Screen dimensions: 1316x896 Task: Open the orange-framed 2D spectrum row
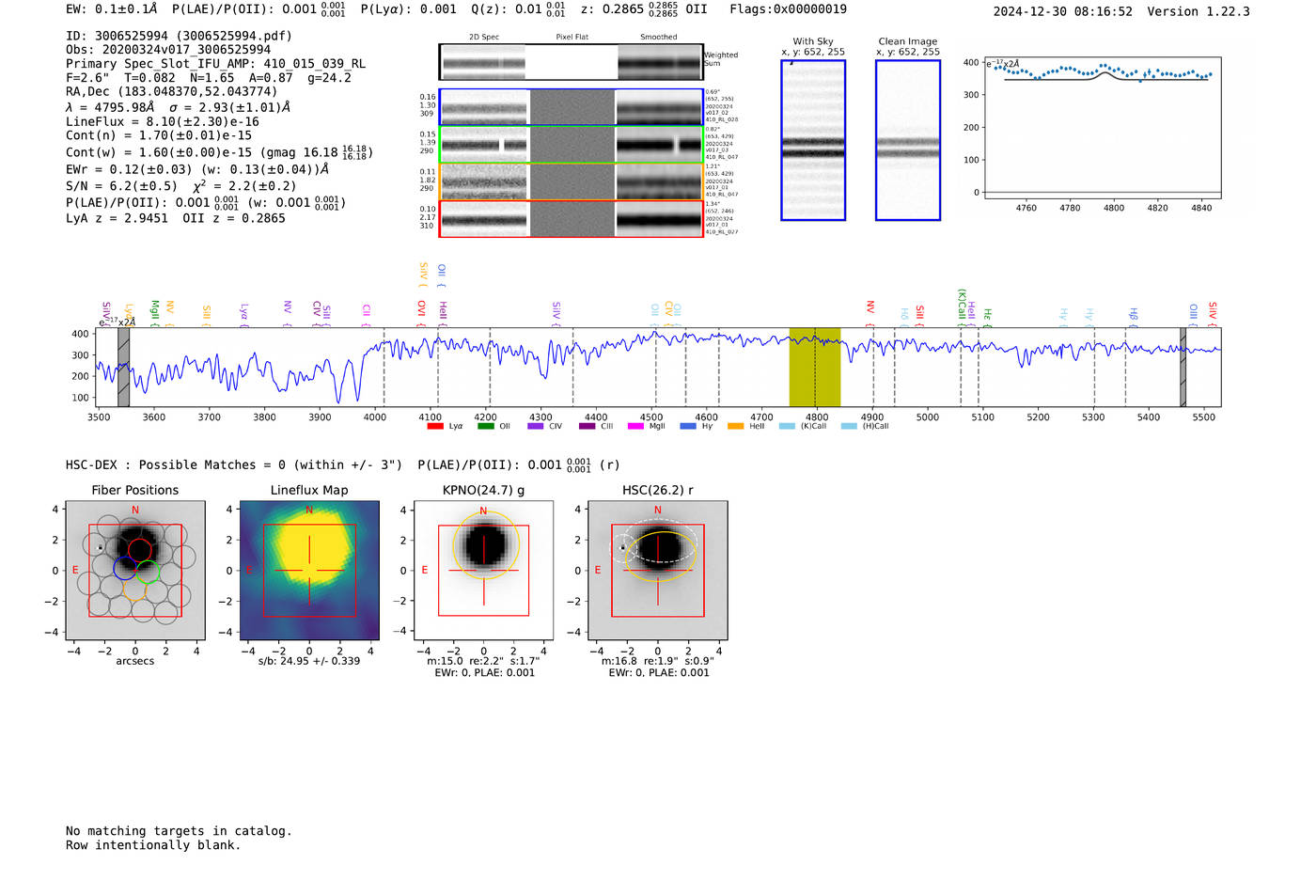pyautogui.click(x=572, y=181)
